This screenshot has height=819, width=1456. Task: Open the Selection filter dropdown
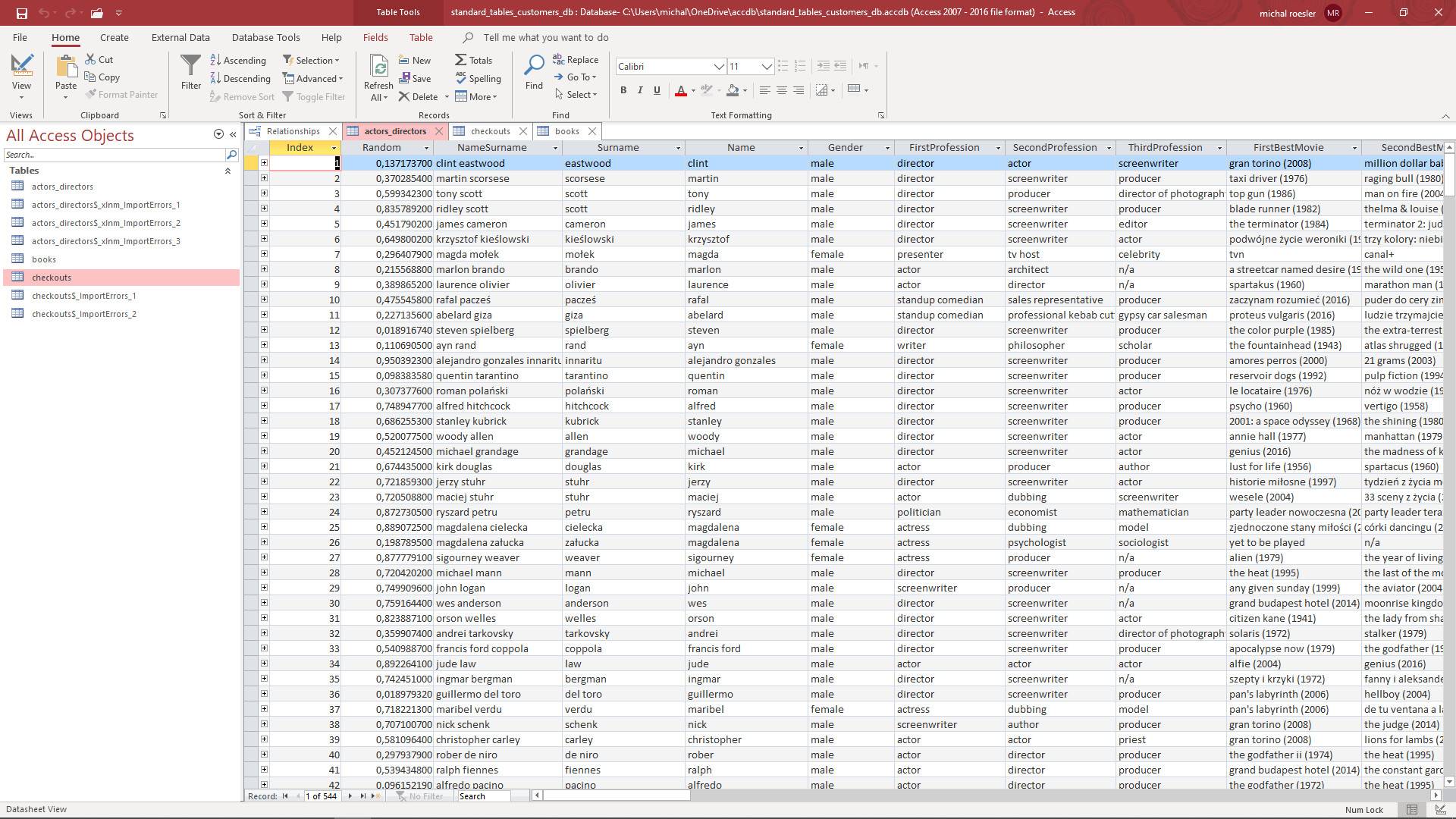tap(311, 60)
